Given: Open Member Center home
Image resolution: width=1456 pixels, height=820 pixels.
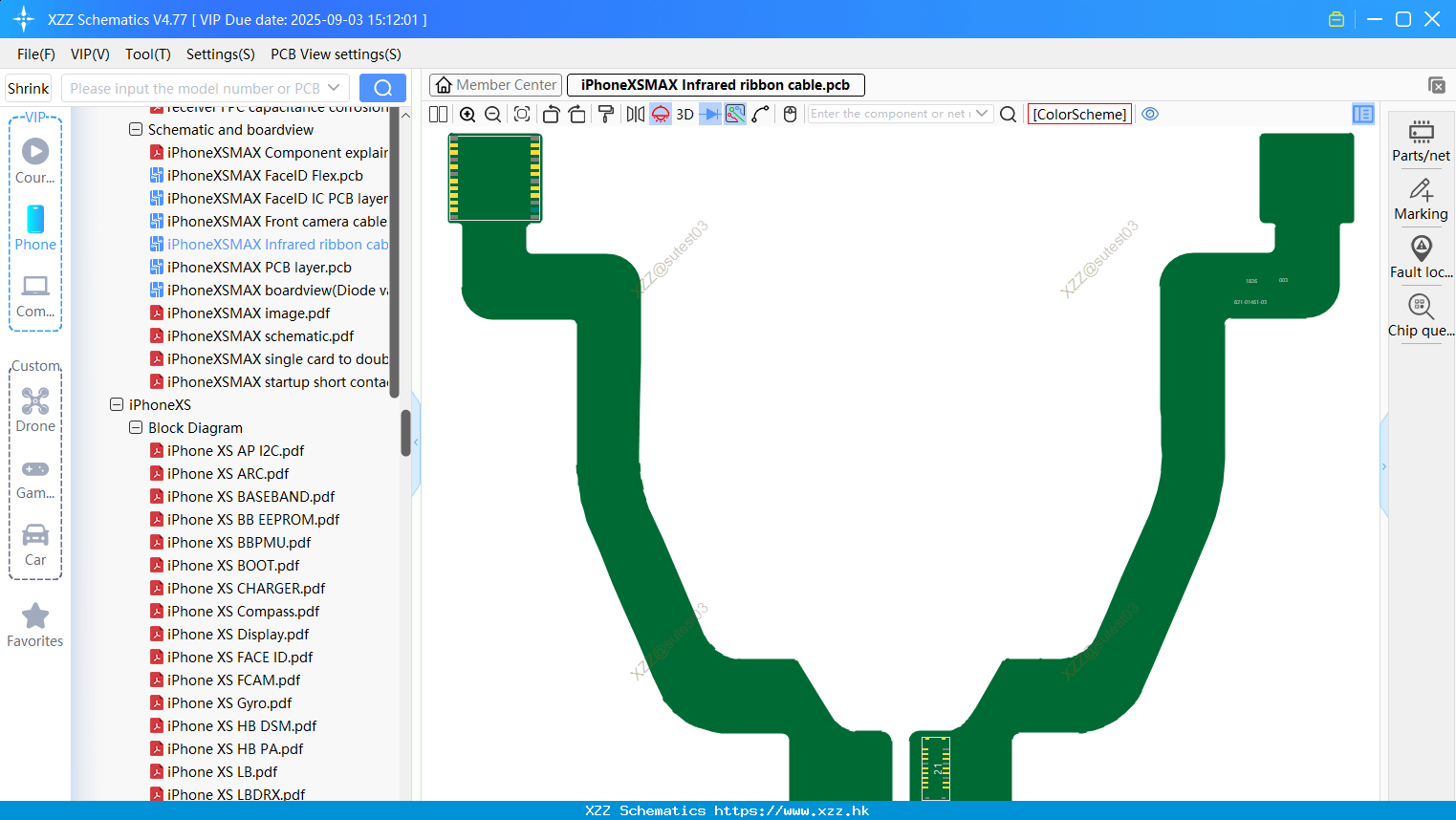Looking at the screenshot, I should click(x=495, y=85).
